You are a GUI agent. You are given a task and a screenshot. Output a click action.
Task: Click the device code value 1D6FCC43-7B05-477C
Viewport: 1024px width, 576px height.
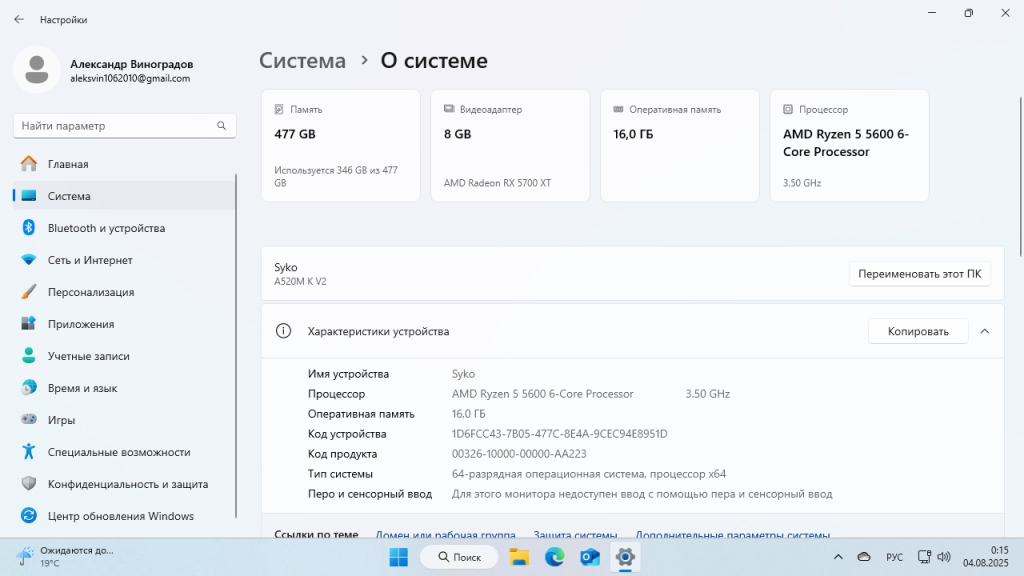click(x=560, y=434)
